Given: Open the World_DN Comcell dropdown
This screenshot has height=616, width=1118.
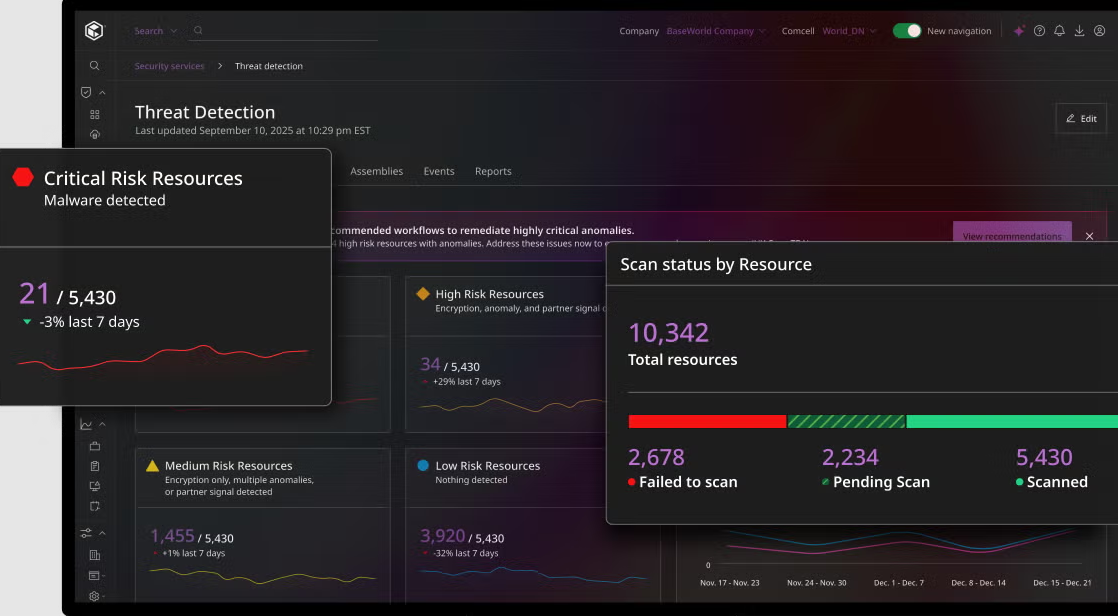Looking at the screenshot, I should click(x=849, y=31).
